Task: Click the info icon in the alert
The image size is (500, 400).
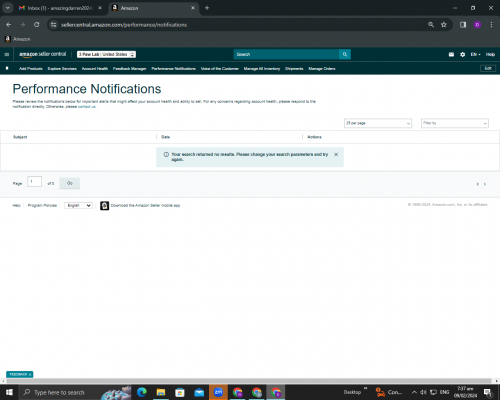Action: (x=166, y=154)
